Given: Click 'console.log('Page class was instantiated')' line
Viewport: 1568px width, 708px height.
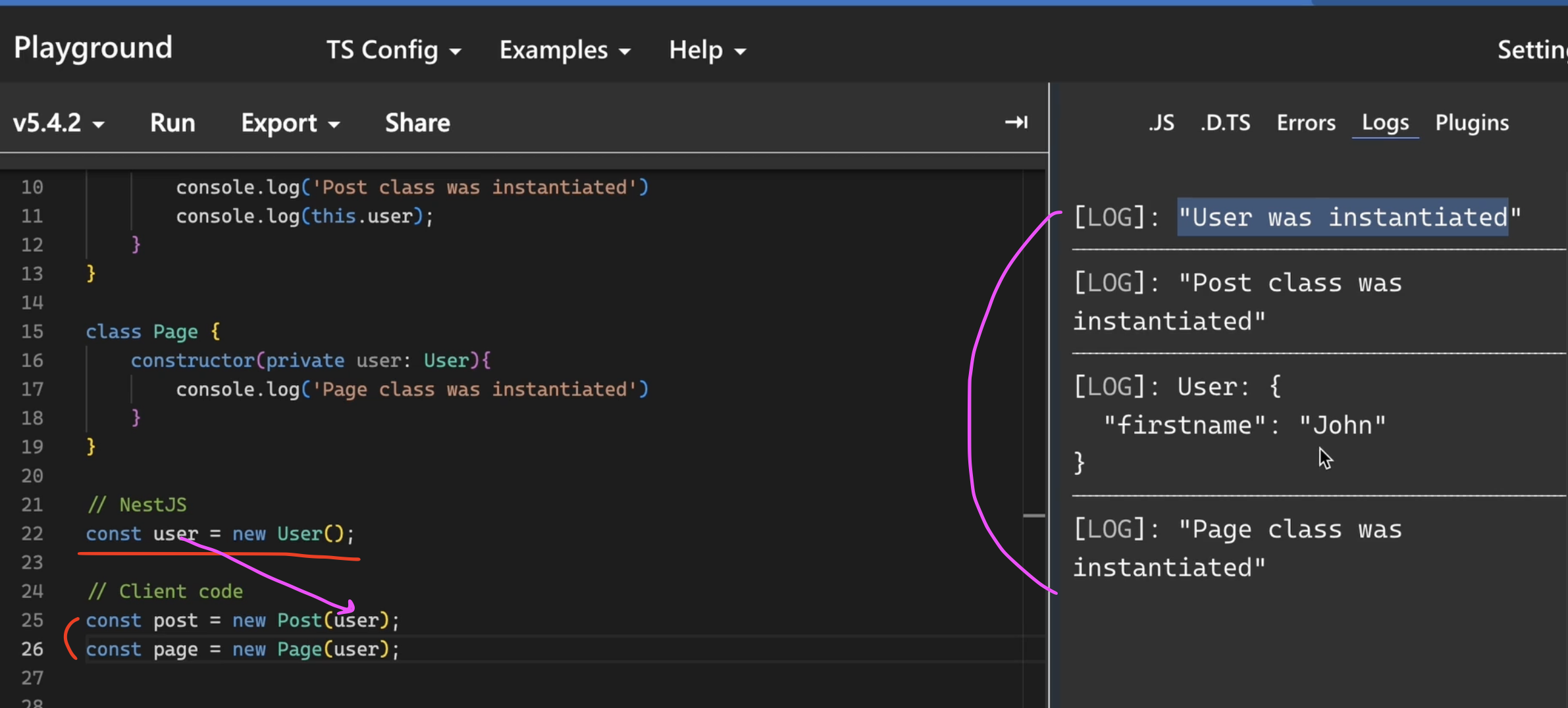Looking at the screenshot, I should click(412, 389).
